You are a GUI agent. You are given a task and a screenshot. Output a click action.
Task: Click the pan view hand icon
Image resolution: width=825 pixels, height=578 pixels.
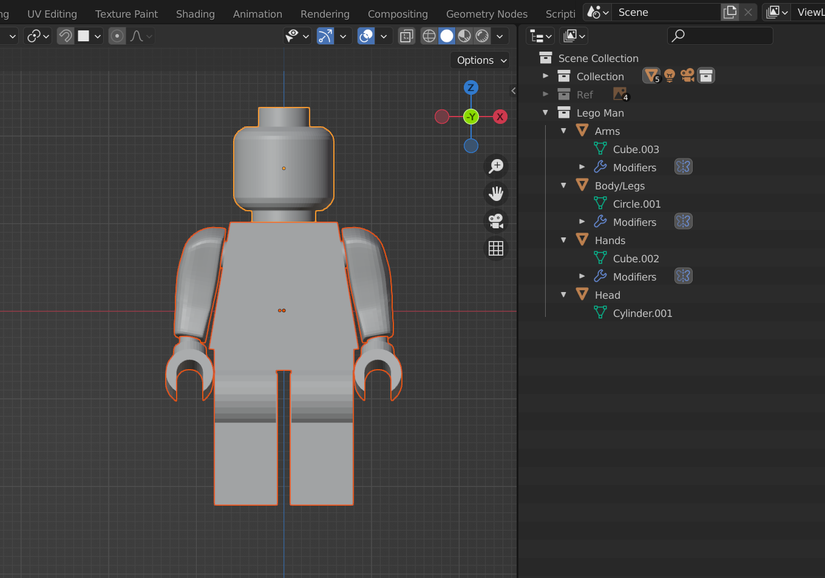click(496, 194)
